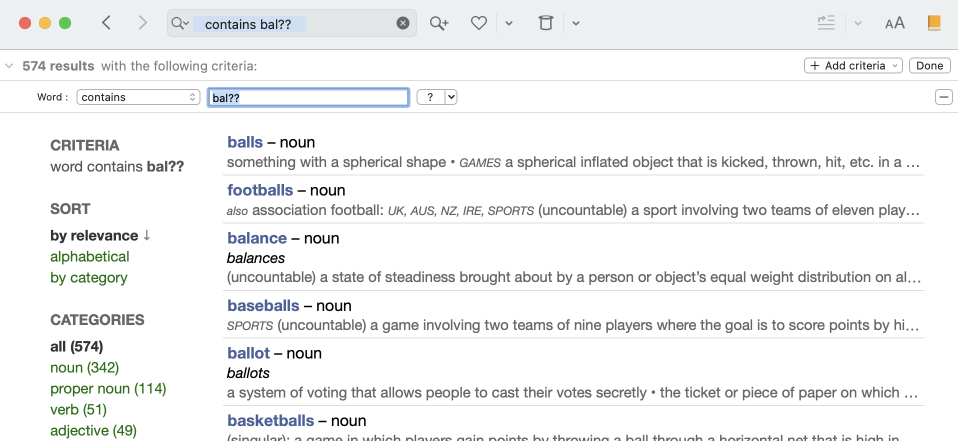958x441 pixels.
Task: Filter by proper noun (114) category
Action: click(108, 389)
